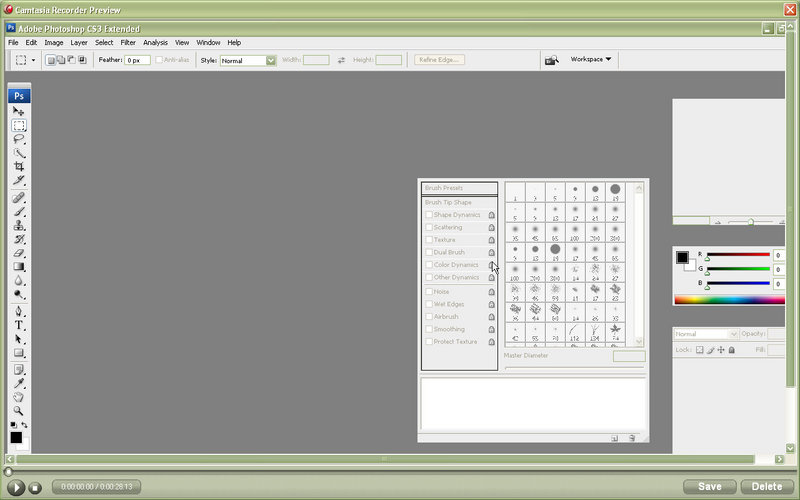Open the Filter menu

(128, 43)
